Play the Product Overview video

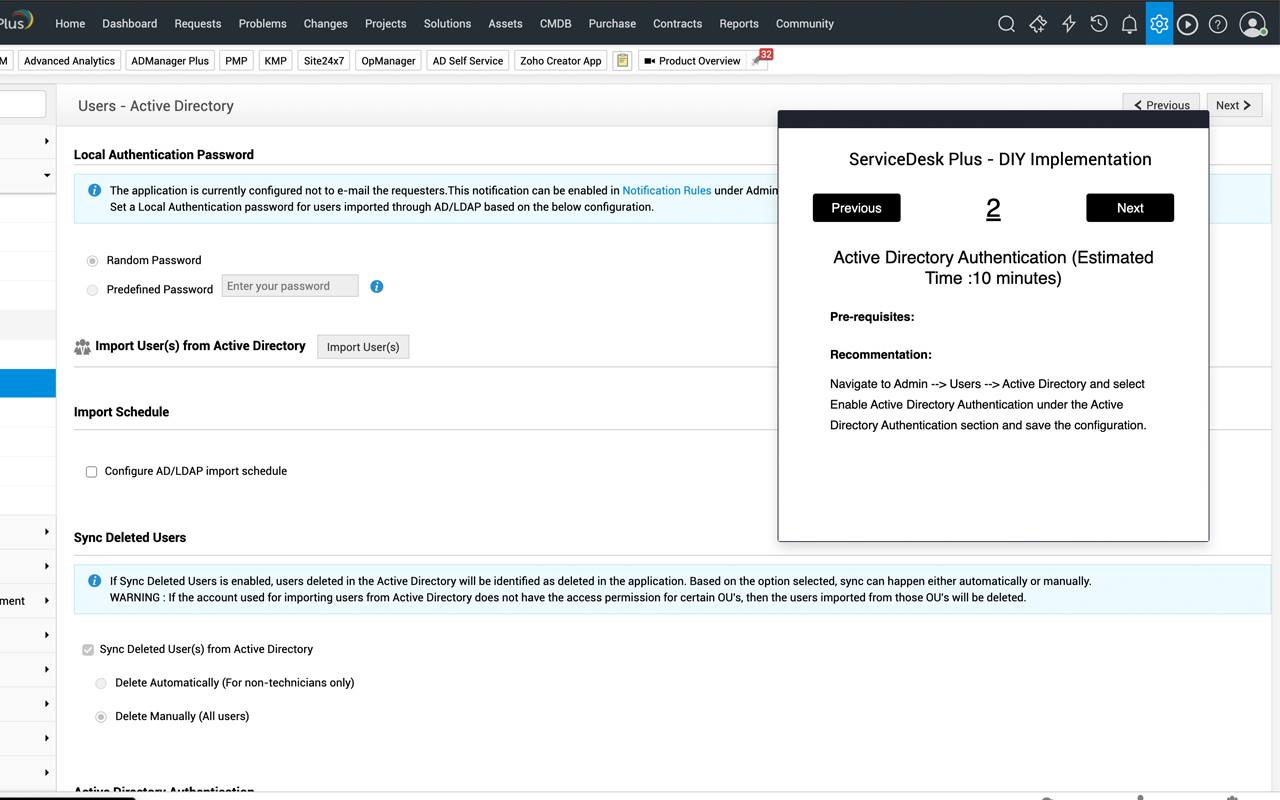[x=692, y=61]
